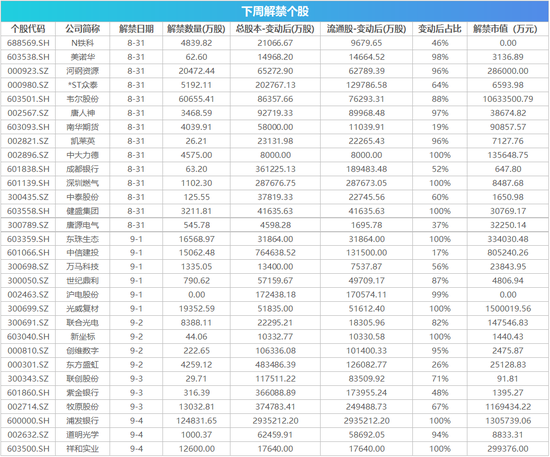The width and height of the screenshot is (550, 457).
Task: Select stock code 000923.SZ
Action: pyautogui.click(x=28, y=71)
